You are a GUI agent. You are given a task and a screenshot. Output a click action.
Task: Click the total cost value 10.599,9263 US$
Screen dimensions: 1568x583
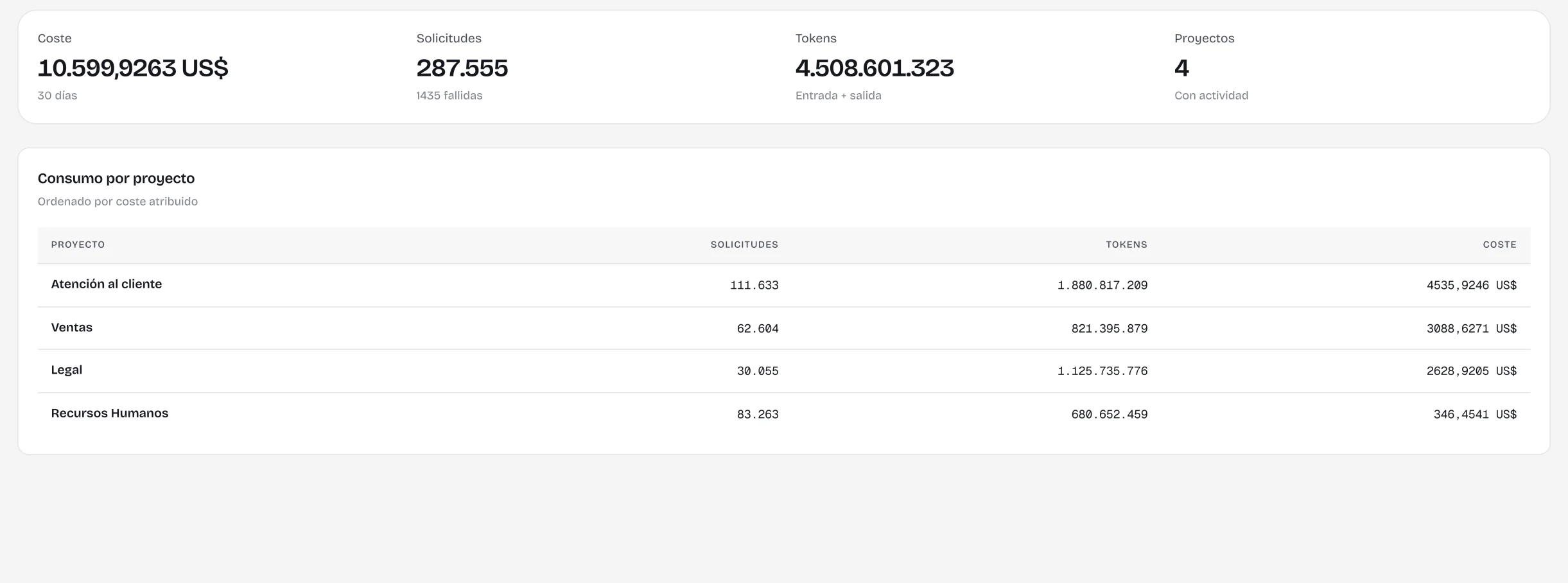click(133, 68)
